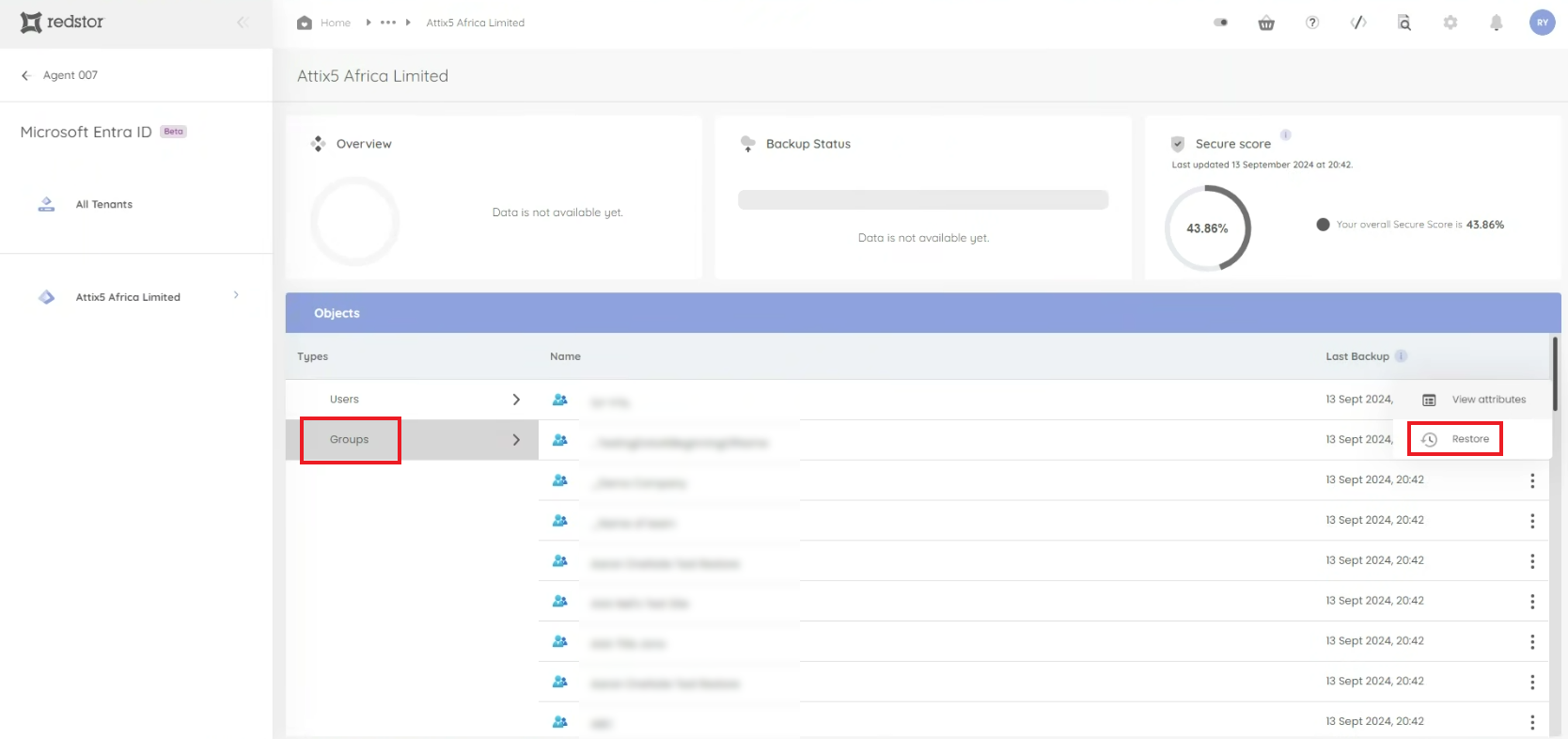The image size is (1568, 739).
Task: Click the Name column header
Action: (x=565, y=356)
